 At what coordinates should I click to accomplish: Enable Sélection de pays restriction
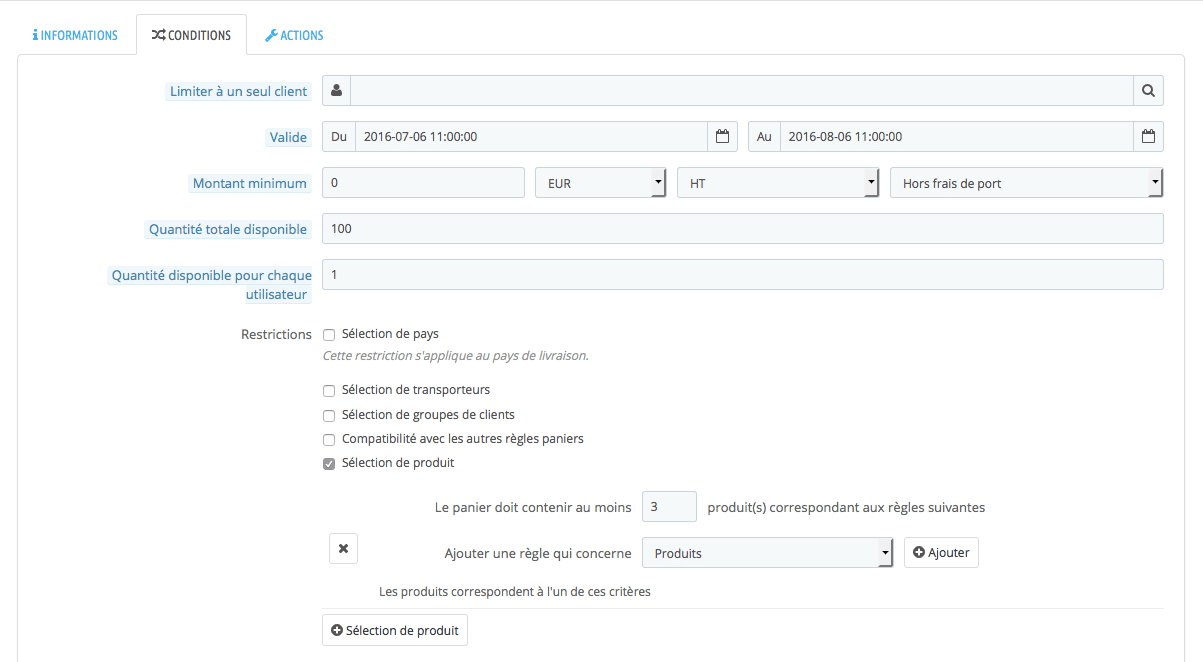pos(329,335)
